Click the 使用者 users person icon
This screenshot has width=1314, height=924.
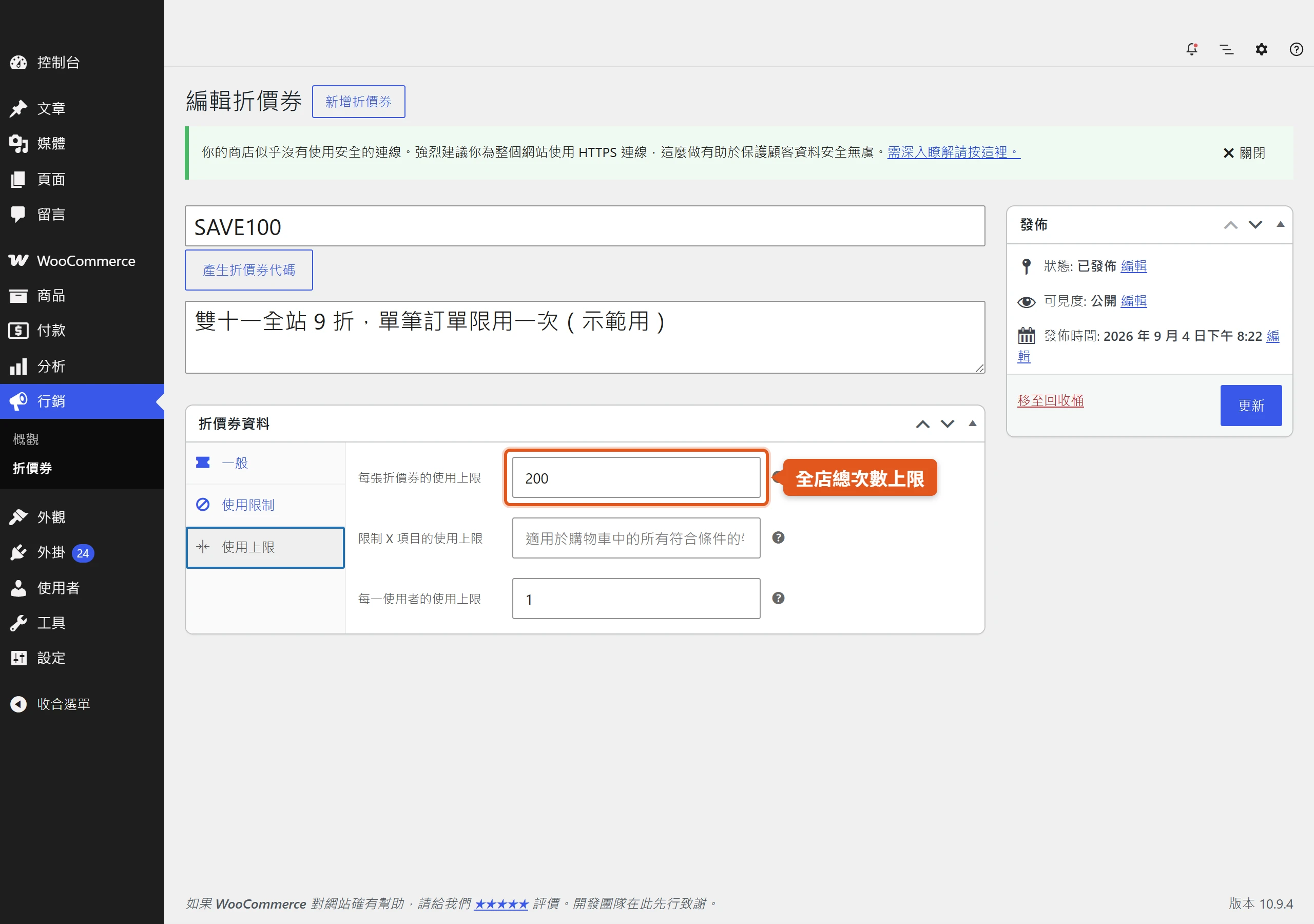pos(18,588)
